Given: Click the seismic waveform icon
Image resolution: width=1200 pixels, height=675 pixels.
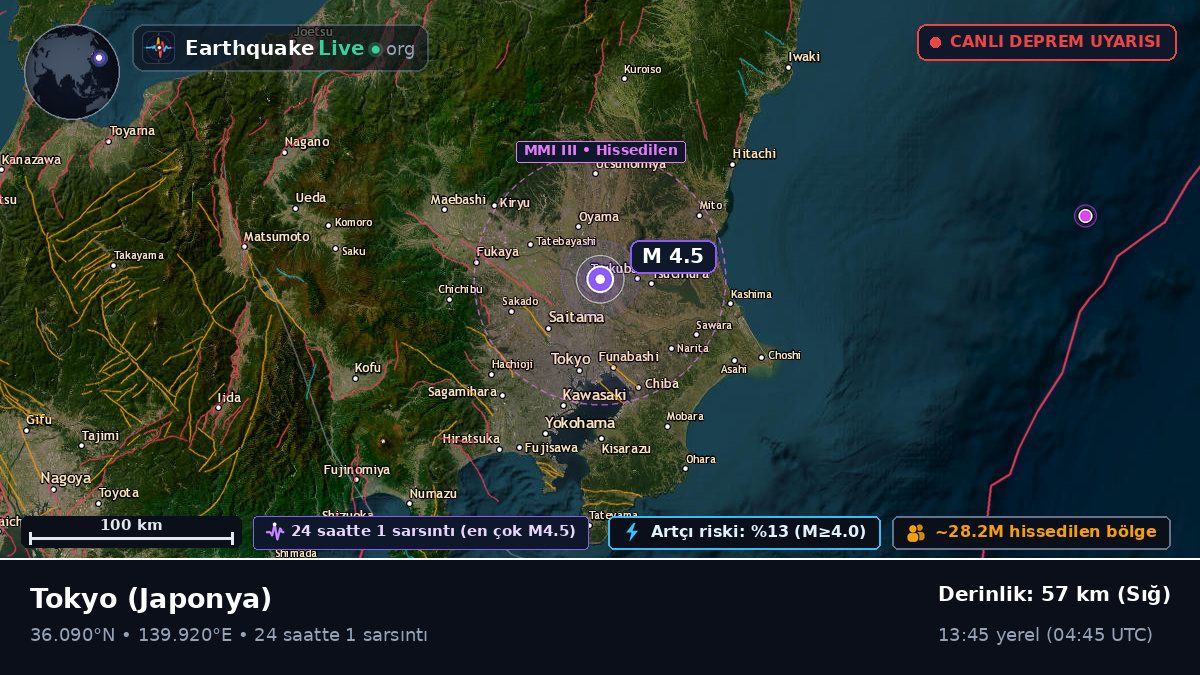Looking at the screenshot, I should 275,532.
